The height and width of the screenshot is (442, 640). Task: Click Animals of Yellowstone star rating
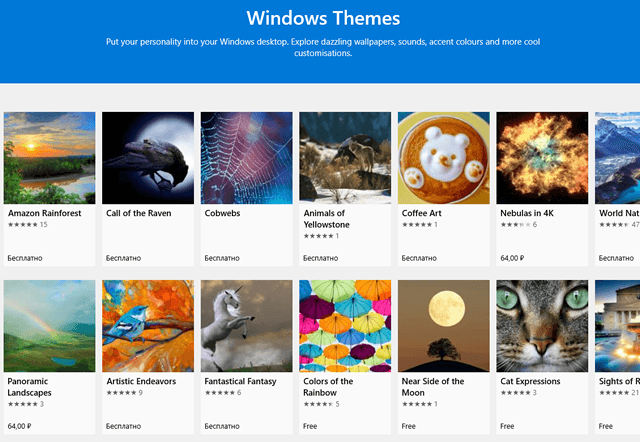point(318,236)
